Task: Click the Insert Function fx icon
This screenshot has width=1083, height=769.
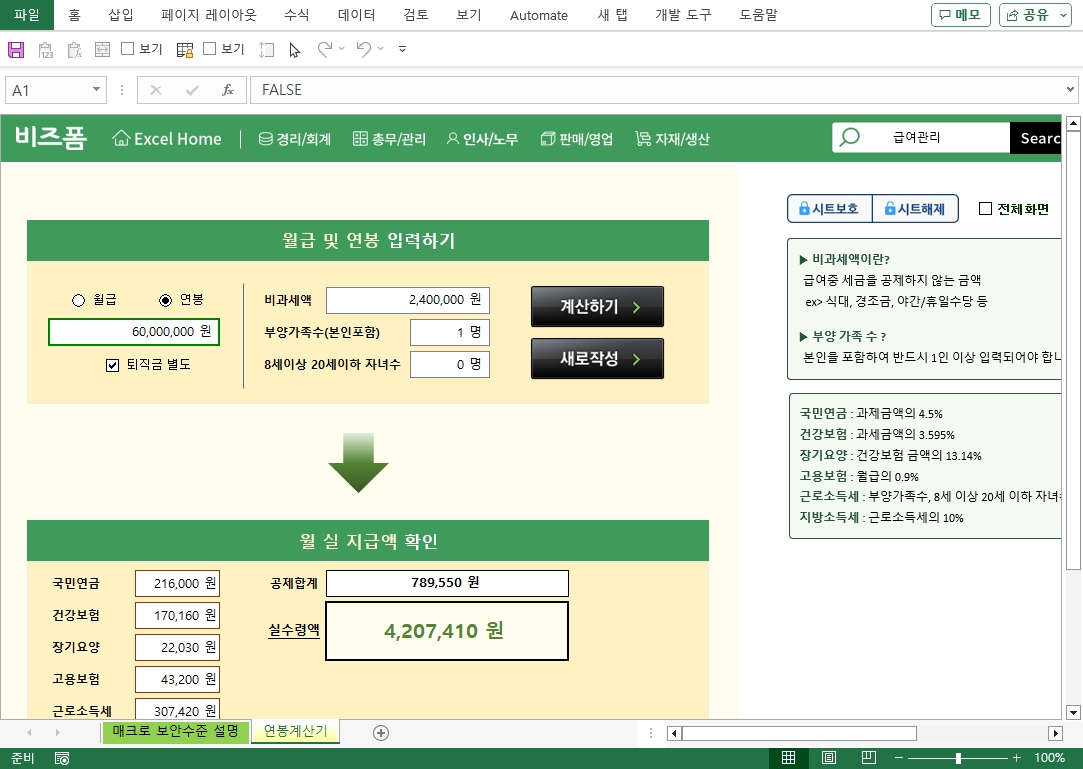Action: tap(228, 90)
